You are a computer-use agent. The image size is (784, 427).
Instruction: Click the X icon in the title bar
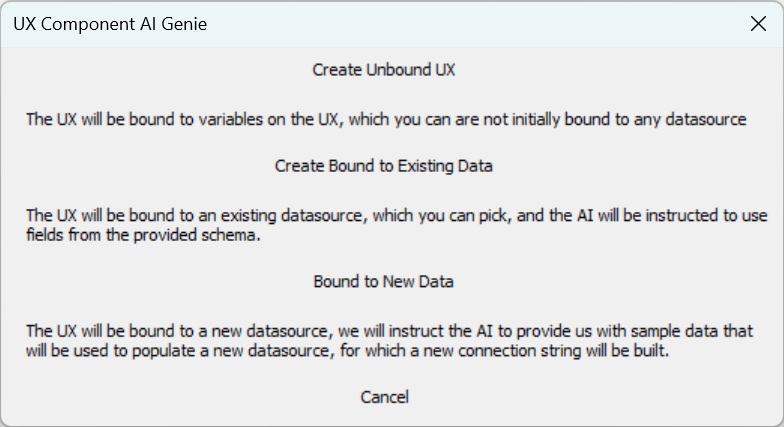coord(758,24)
